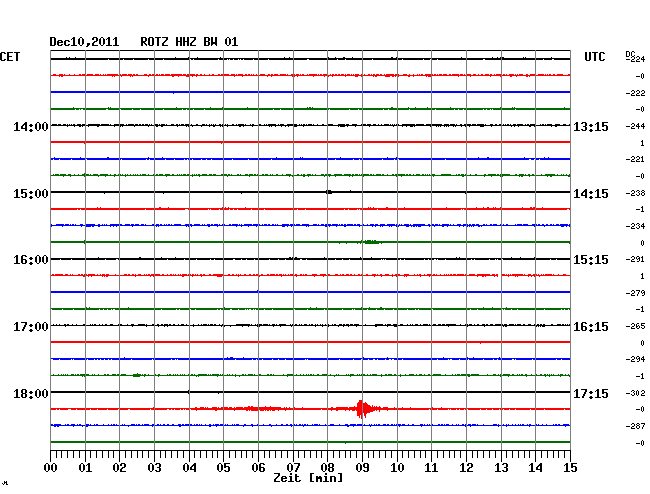
Task: Click the DC offset value -234
Action: coord(635,226)
